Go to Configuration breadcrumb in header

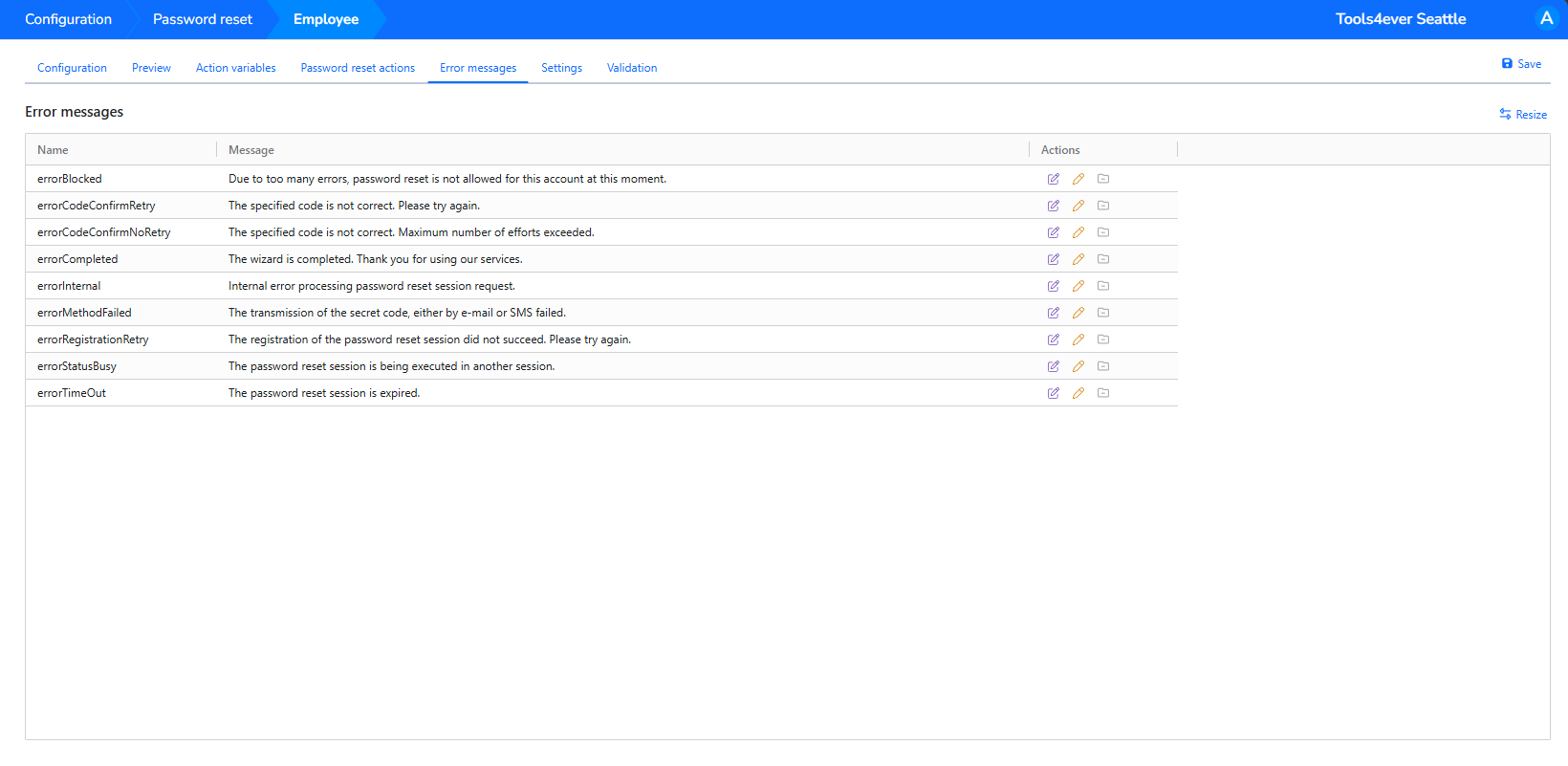[x=68, y=19]
